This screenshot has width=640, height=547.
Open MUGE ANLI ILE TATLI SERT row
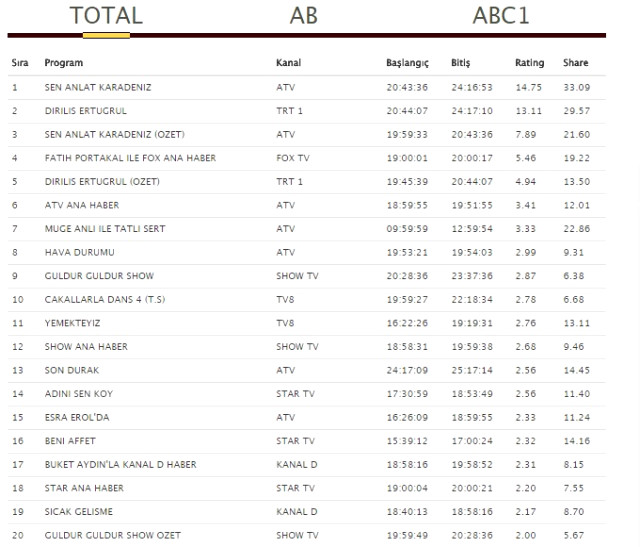pos(105,229)
